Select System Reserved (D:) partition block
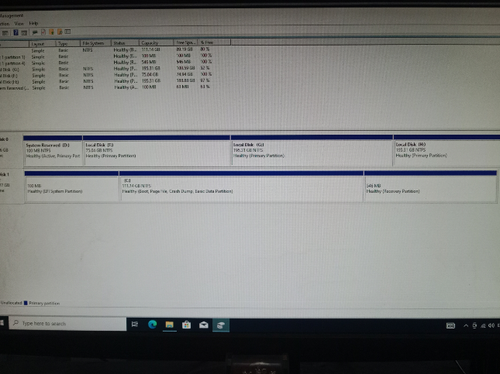This screenshot has width=500, height=374. [x=53, y=151]
